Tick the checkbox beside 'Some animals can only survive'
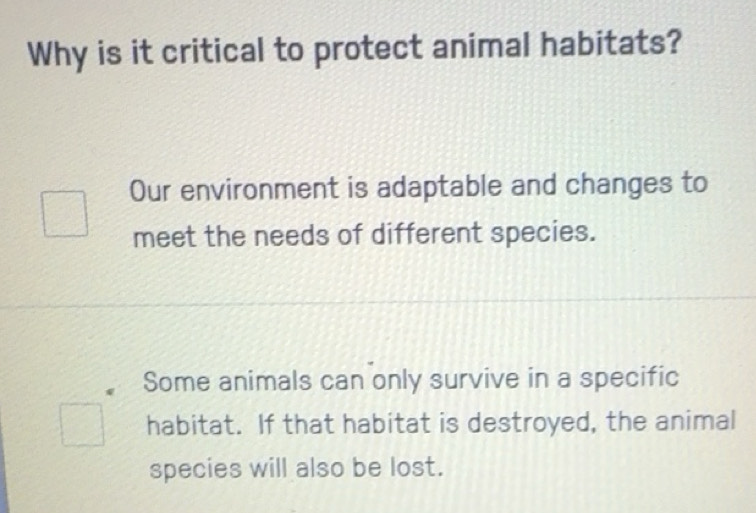Viewport: 756px width, 513px height. tap(82, 424)
